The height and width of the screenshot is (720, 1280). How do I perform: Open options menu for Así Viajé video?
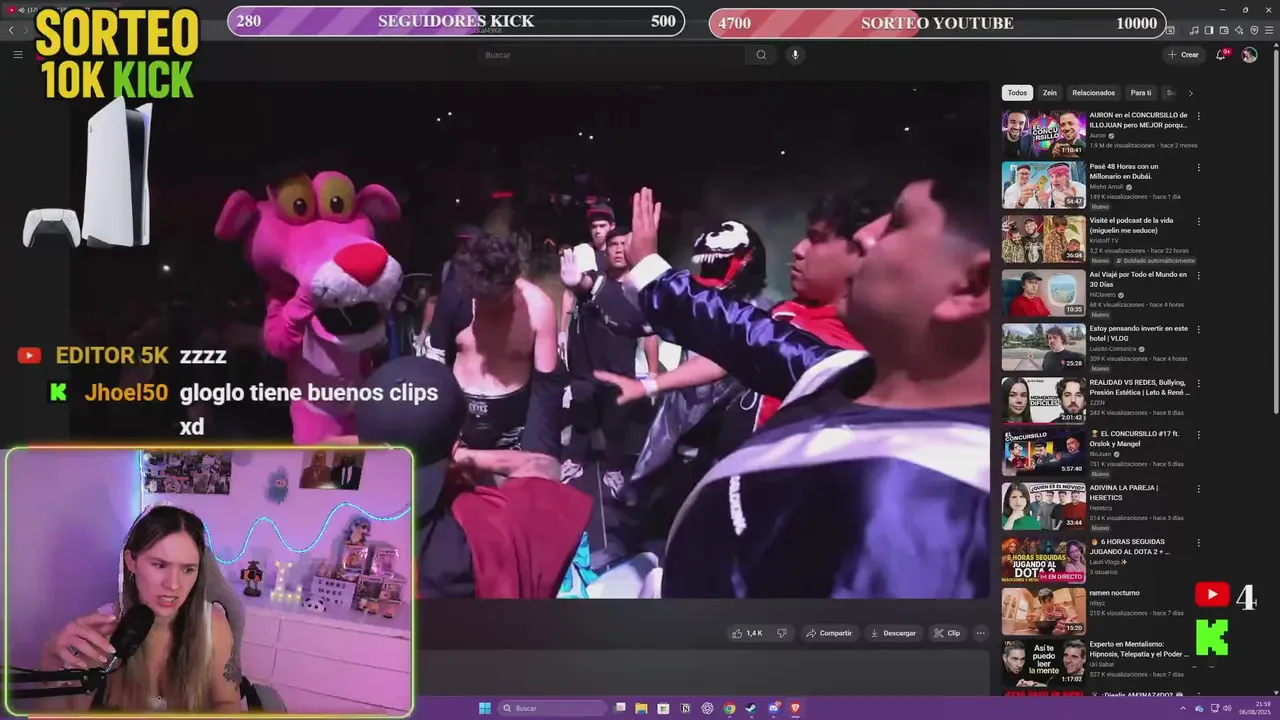[1198, 275]
